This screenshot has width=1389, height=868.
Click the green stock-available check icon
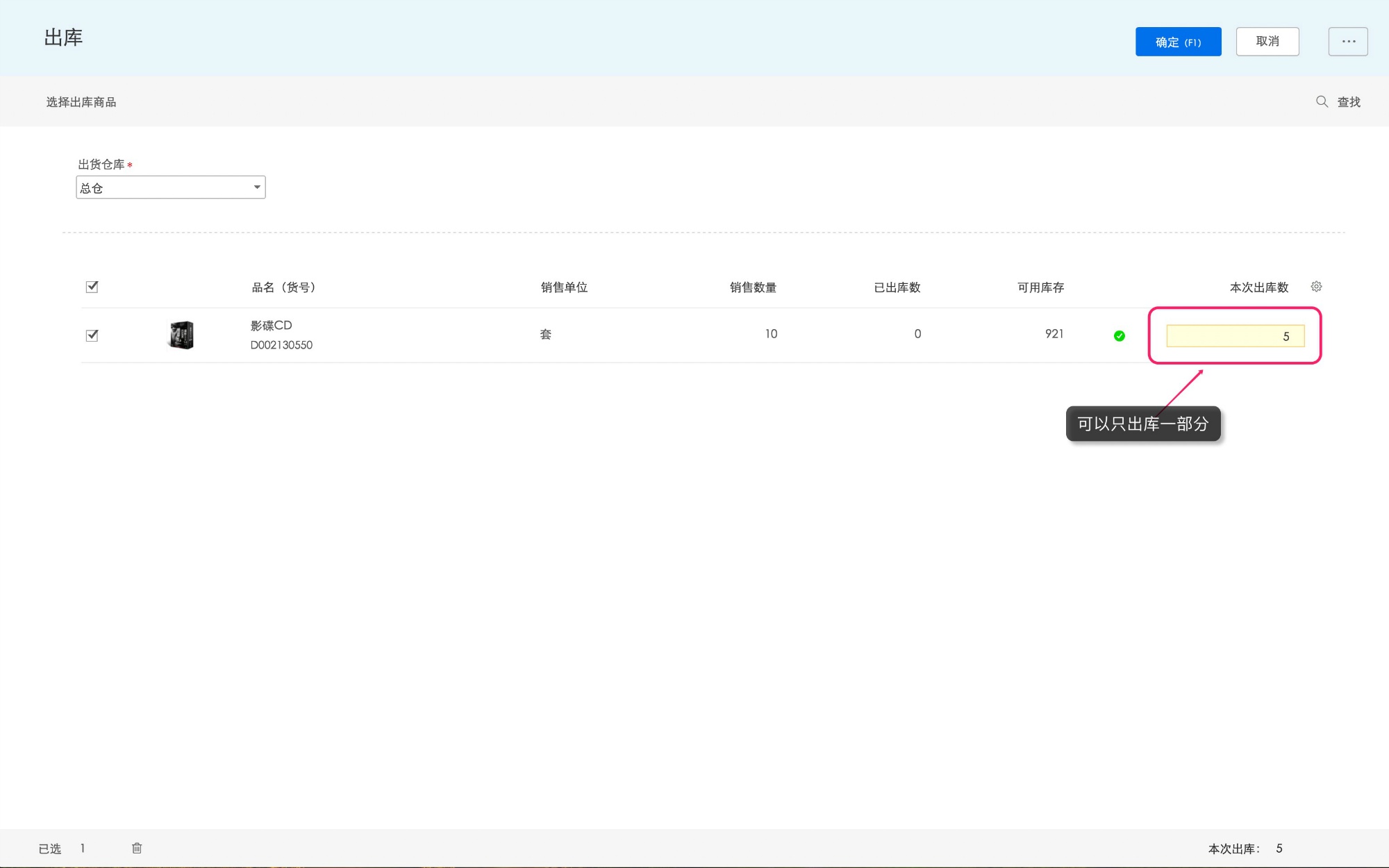point(1120,336)
